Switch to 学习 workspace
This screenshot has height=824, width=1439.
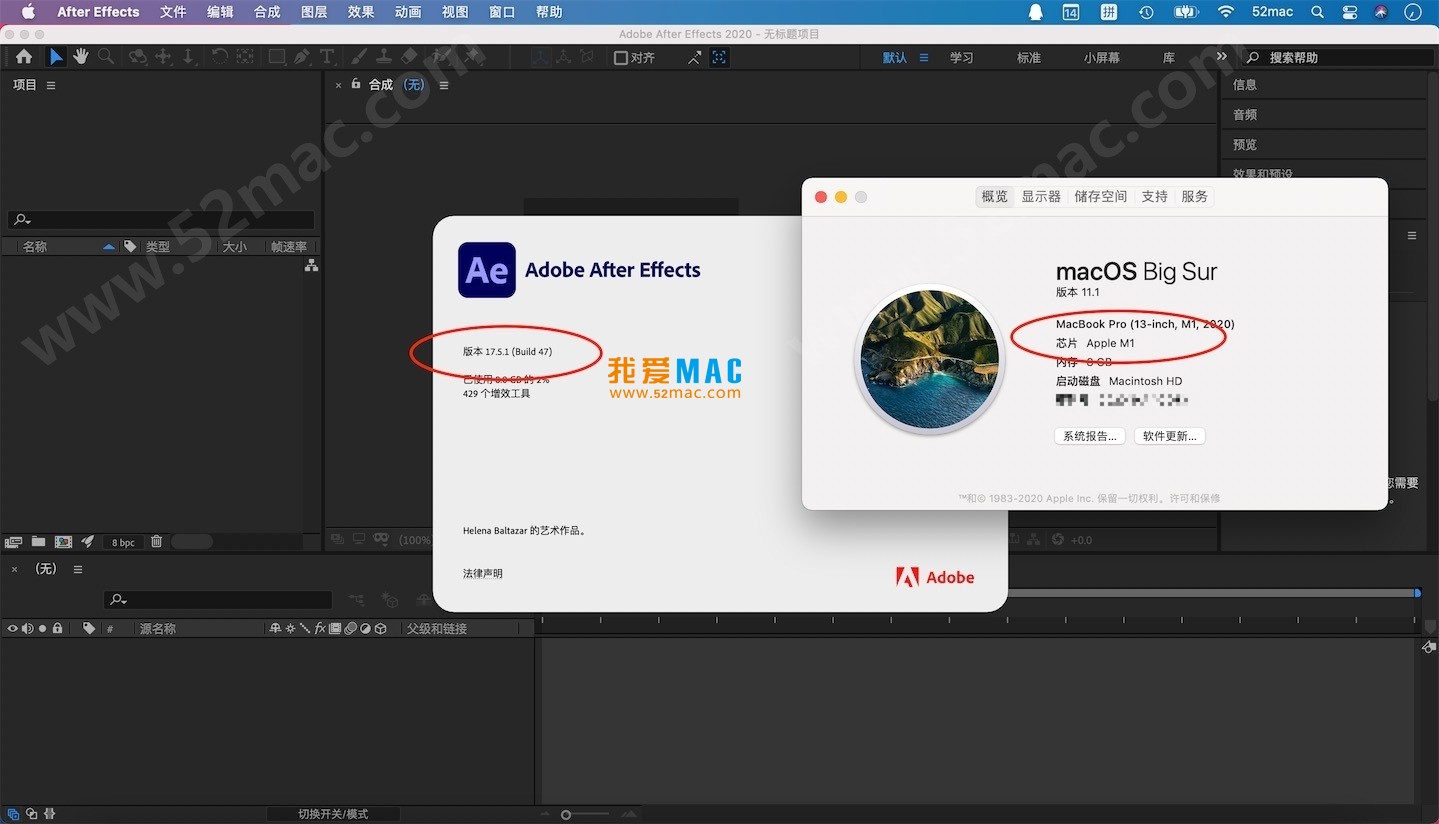click(x=961, y=58)
